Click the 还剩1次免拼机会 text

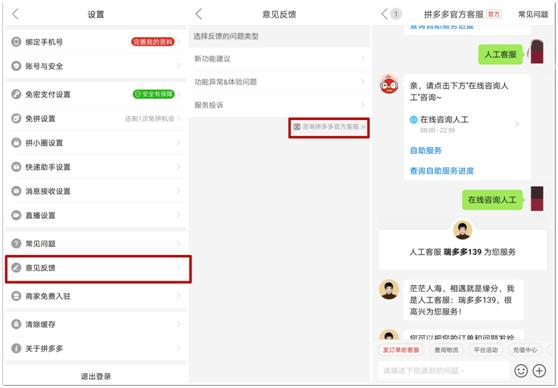(x=149, y=119)
